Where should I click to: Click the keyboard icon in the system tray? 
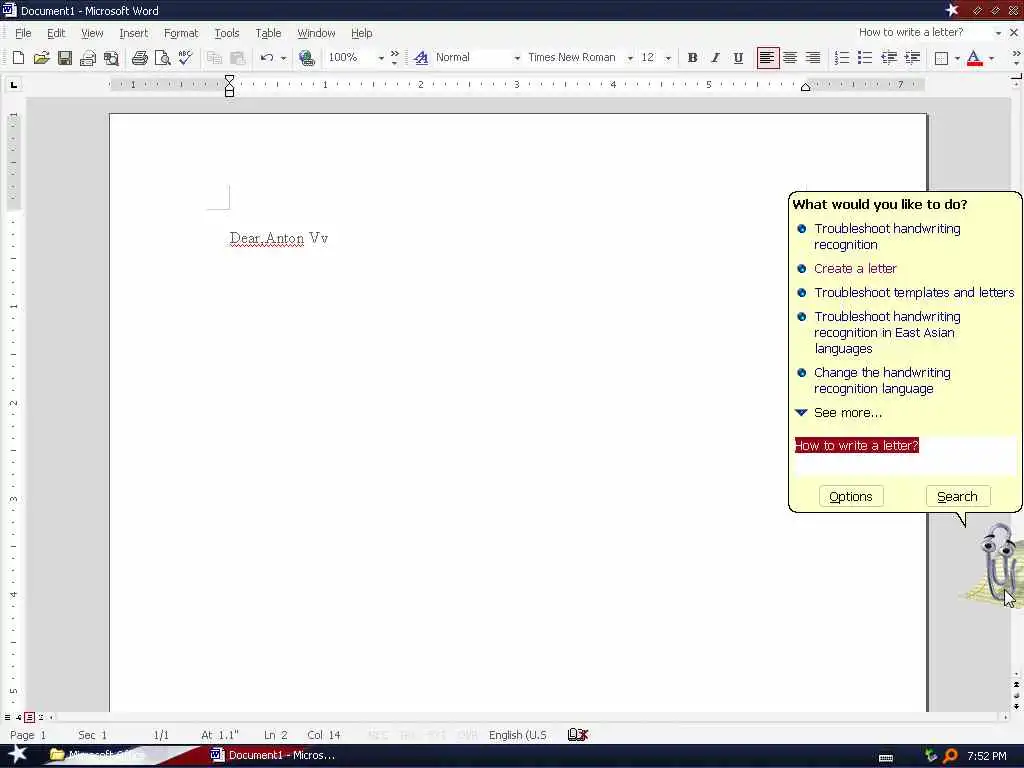886,757
